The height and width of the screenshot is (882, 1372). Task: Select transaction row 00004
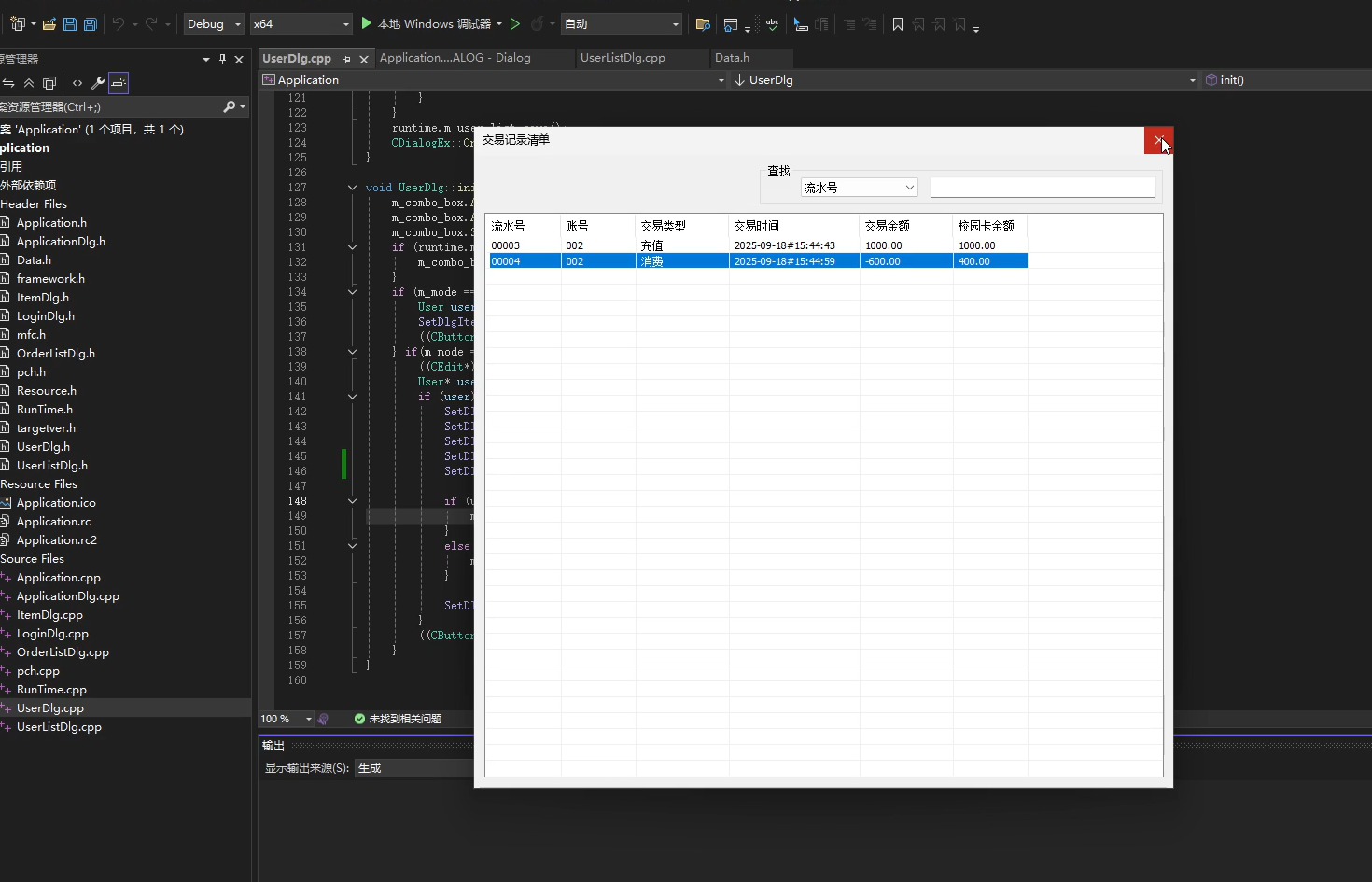coord(758,261)
